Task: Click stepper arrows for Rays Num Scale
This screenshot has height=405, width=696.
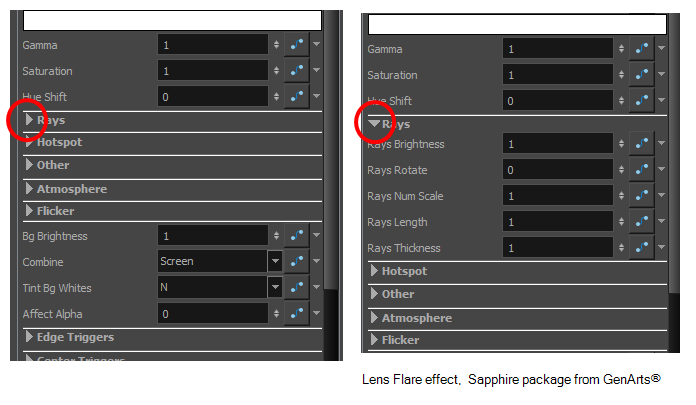Action: click(x=621, y=195)
